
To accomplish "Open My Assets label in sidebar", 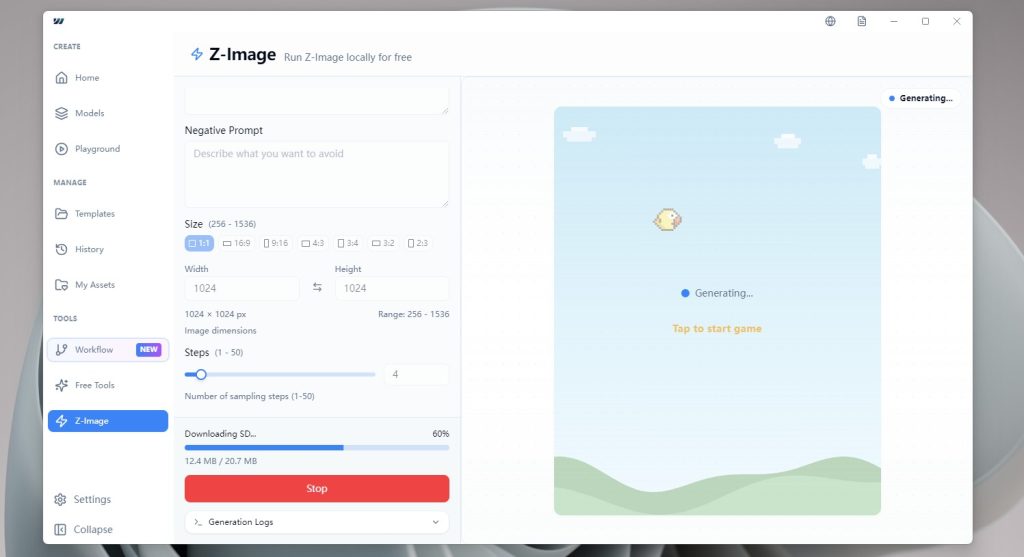I will 95,285.
